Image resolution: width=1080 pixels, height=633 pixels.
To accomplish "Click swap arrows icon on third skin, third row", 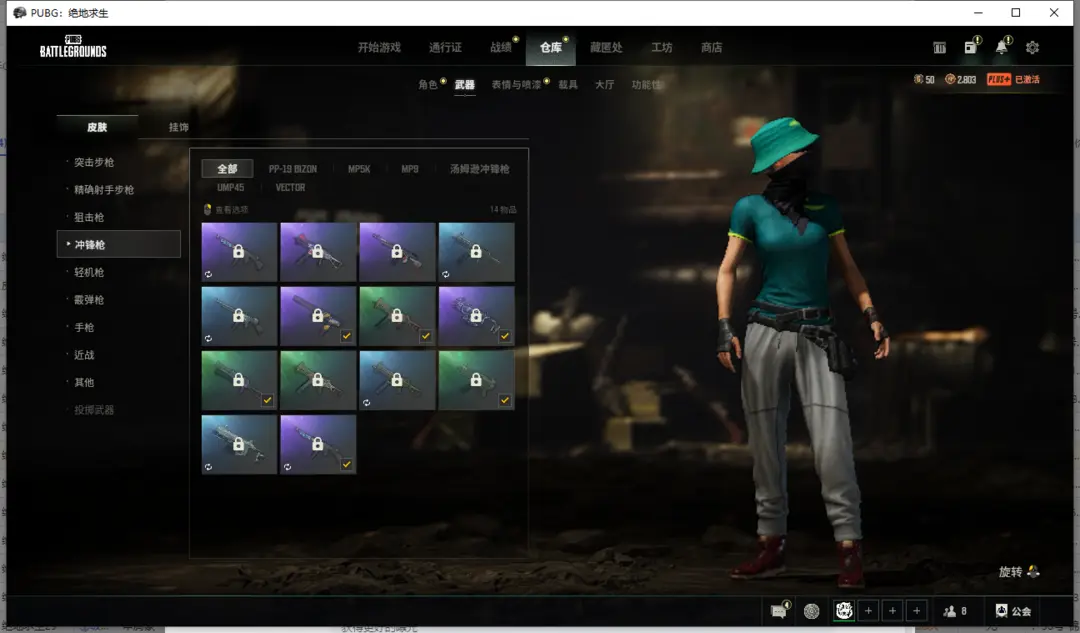I will 366,402.
